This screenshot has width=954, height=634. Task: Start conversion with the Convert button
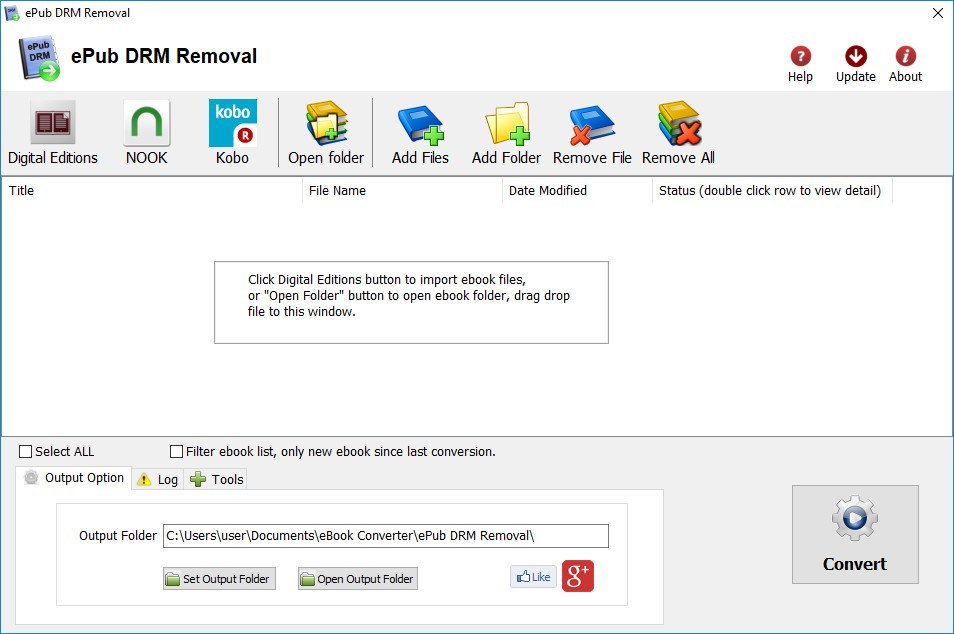point(855,534)
